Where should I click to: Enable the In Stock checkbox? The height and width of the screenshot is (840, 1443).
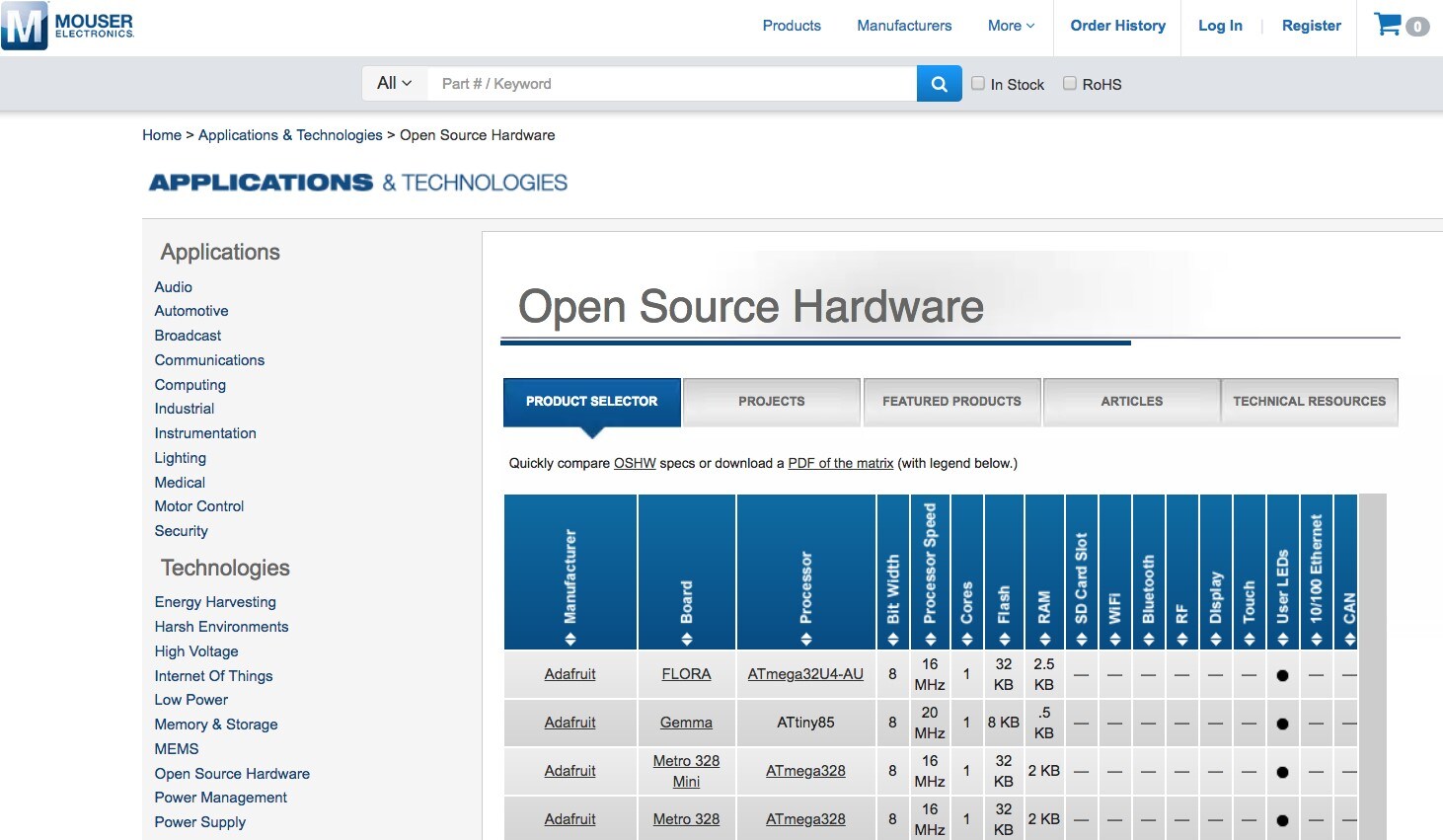point(978,84)
